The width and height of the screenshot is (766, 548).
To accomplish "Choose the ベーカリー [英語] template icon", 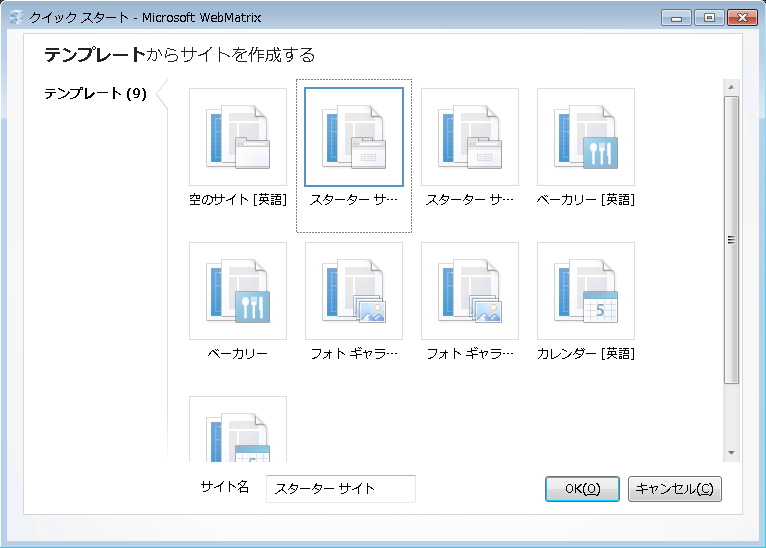I will pos(586,137).
